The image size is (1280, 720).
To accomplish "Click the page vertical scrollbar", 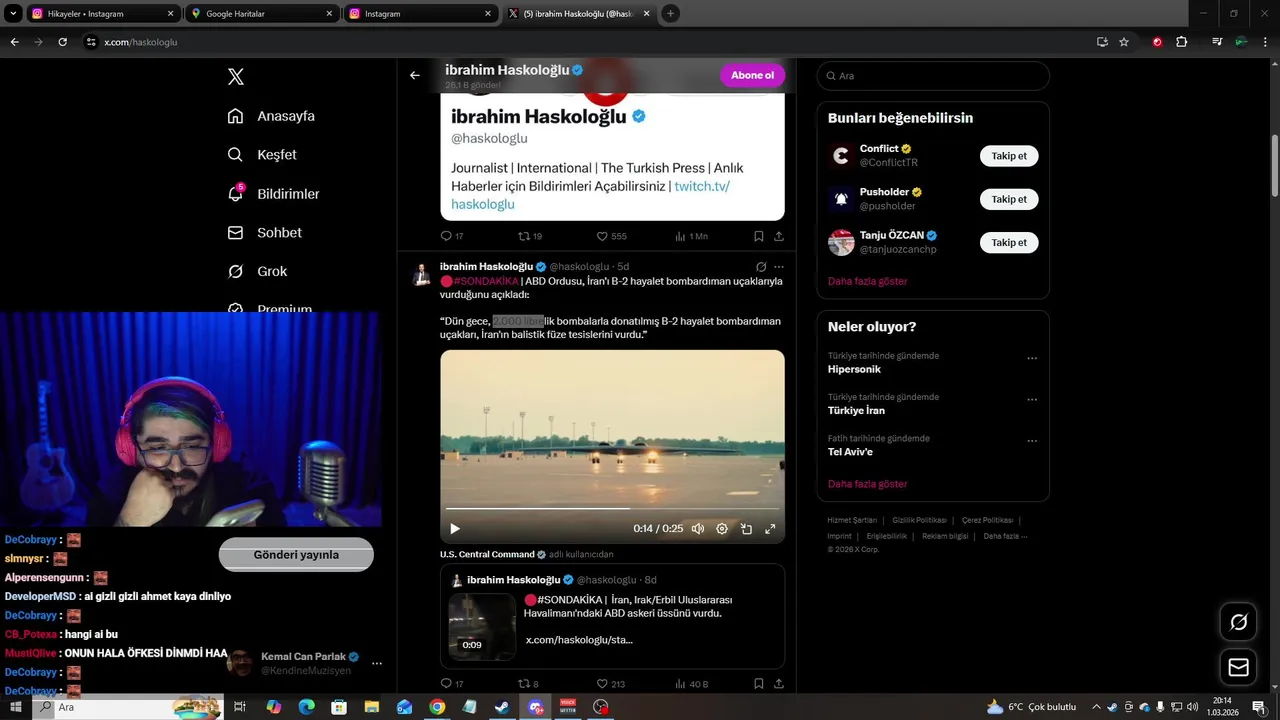I will 1275,165.
